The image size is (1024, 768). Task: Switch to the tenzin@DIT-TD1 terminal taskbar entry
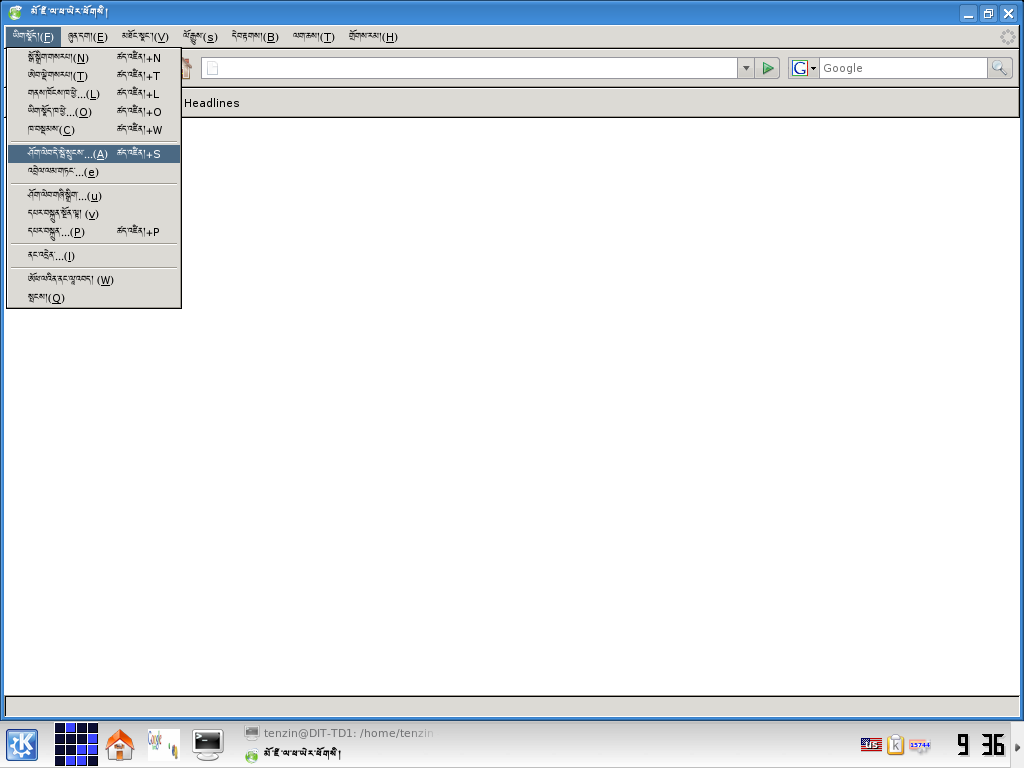(x=340, y=733)
